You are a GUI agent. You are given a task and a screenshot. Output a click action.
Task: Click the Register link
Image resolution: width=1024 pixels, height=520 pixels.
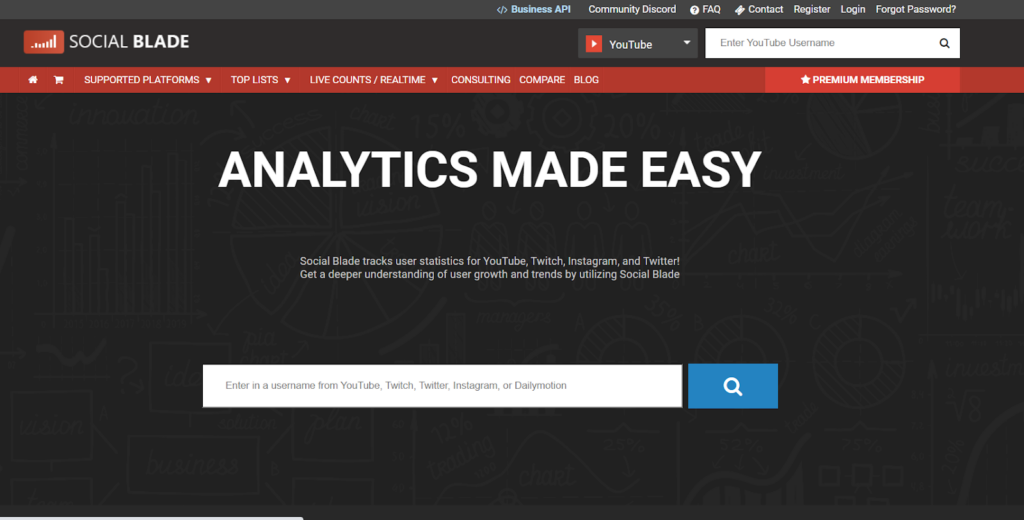(x=811, y=9)
